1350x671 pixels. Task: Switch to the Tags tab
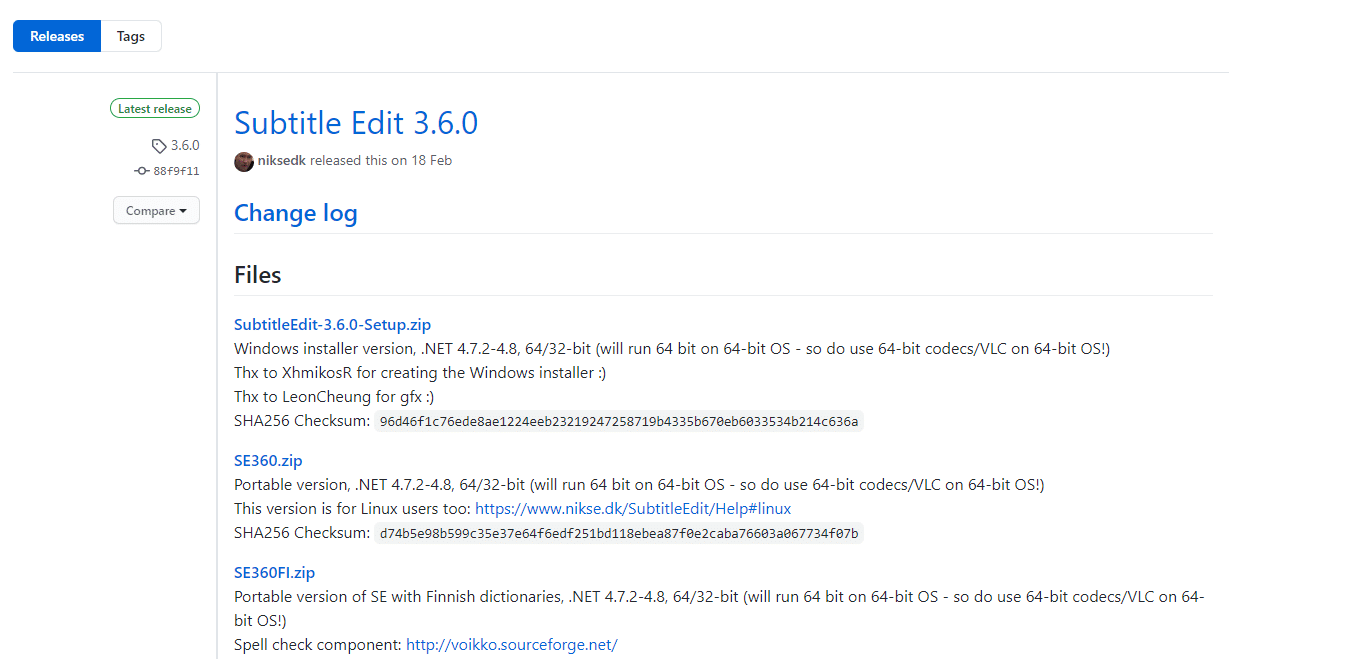tap(131, 36)
